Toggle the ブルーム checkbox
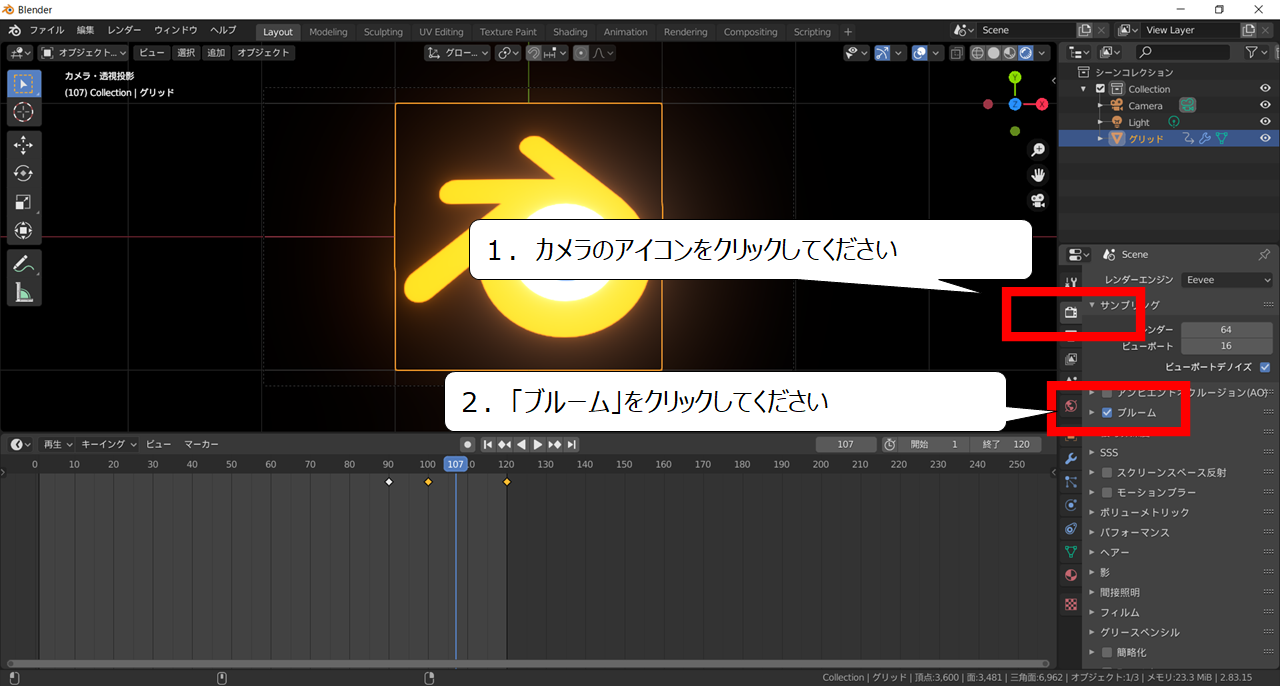 [x=1107, y=412]
